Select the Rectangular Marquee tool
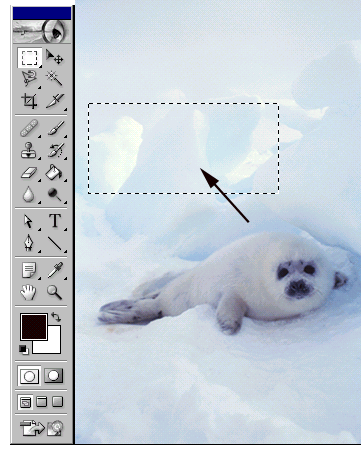This screenshot has height=455, width=361. point(29,57)
